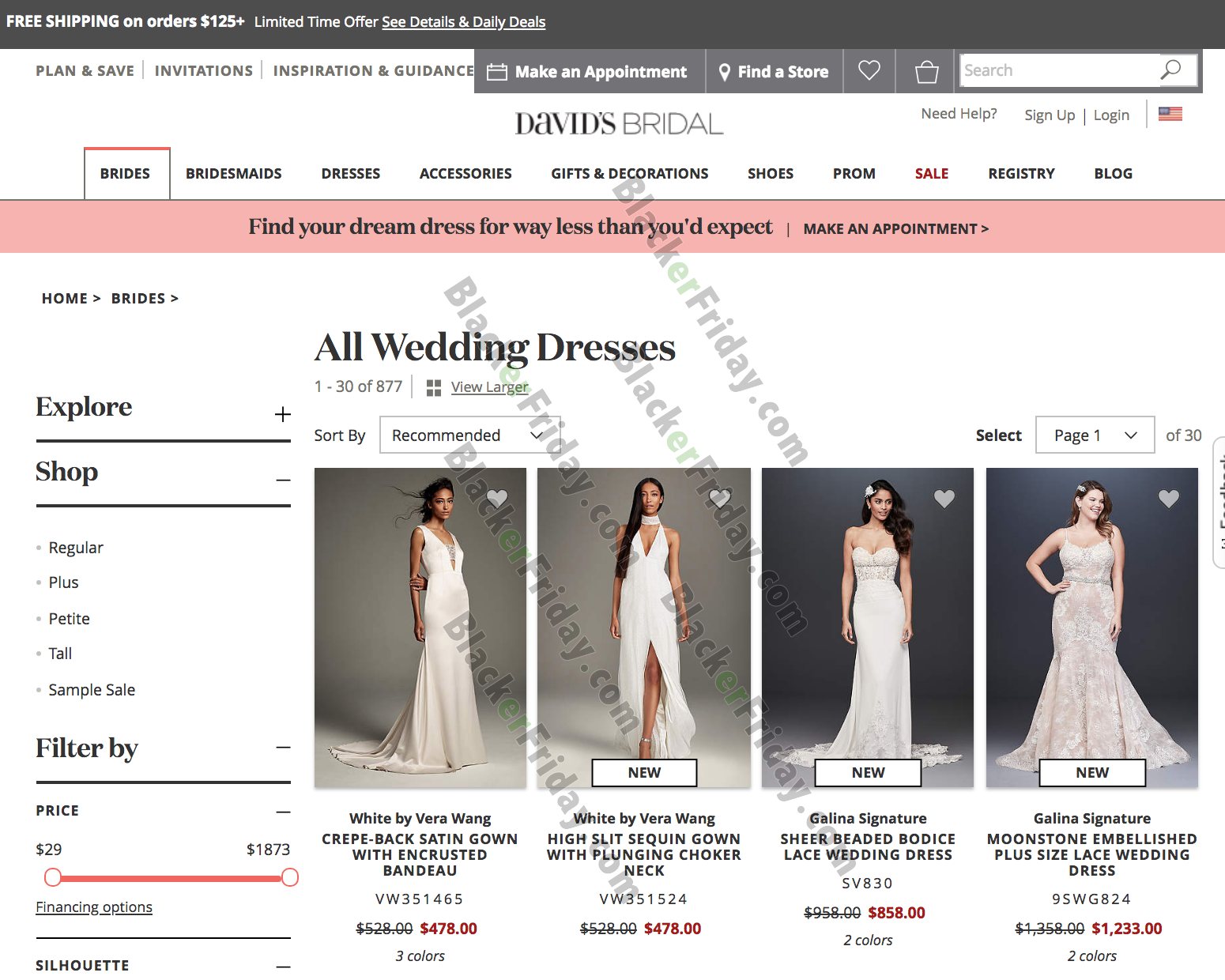Click the wishlist heart icon in header
Screen dimensions: 1225x980
(869, 71)
